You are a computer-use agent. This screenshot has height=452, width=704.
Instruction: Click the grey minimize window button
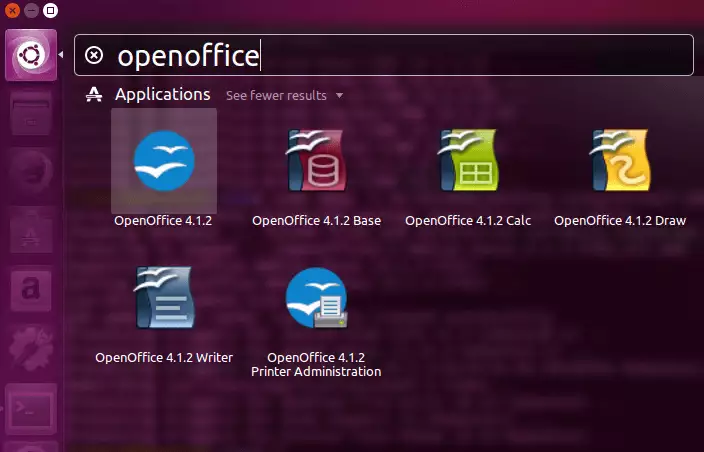click(31, 10)
